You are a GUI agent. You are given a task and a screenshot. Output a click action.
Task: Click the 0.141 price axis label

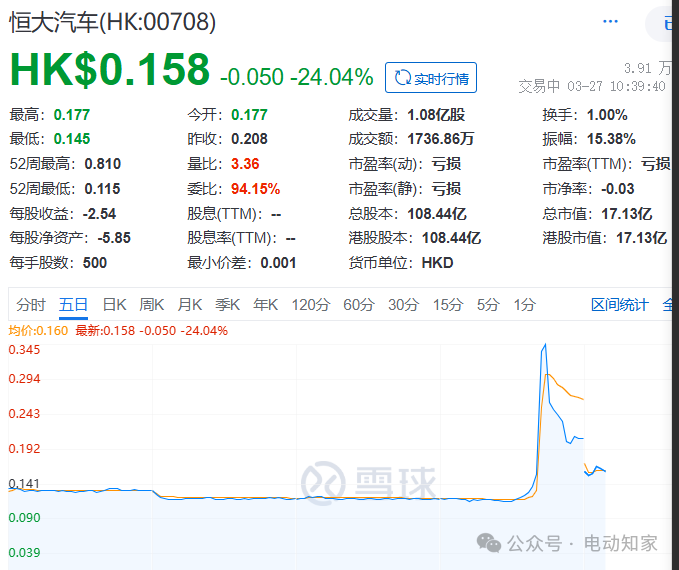tap(24, 483)
